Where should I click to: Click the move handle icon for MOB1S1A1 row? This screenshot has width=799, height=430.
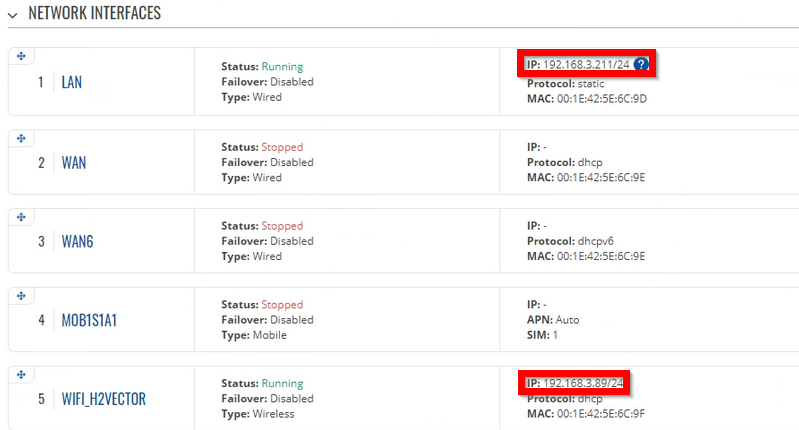click(x=21, y=295)
